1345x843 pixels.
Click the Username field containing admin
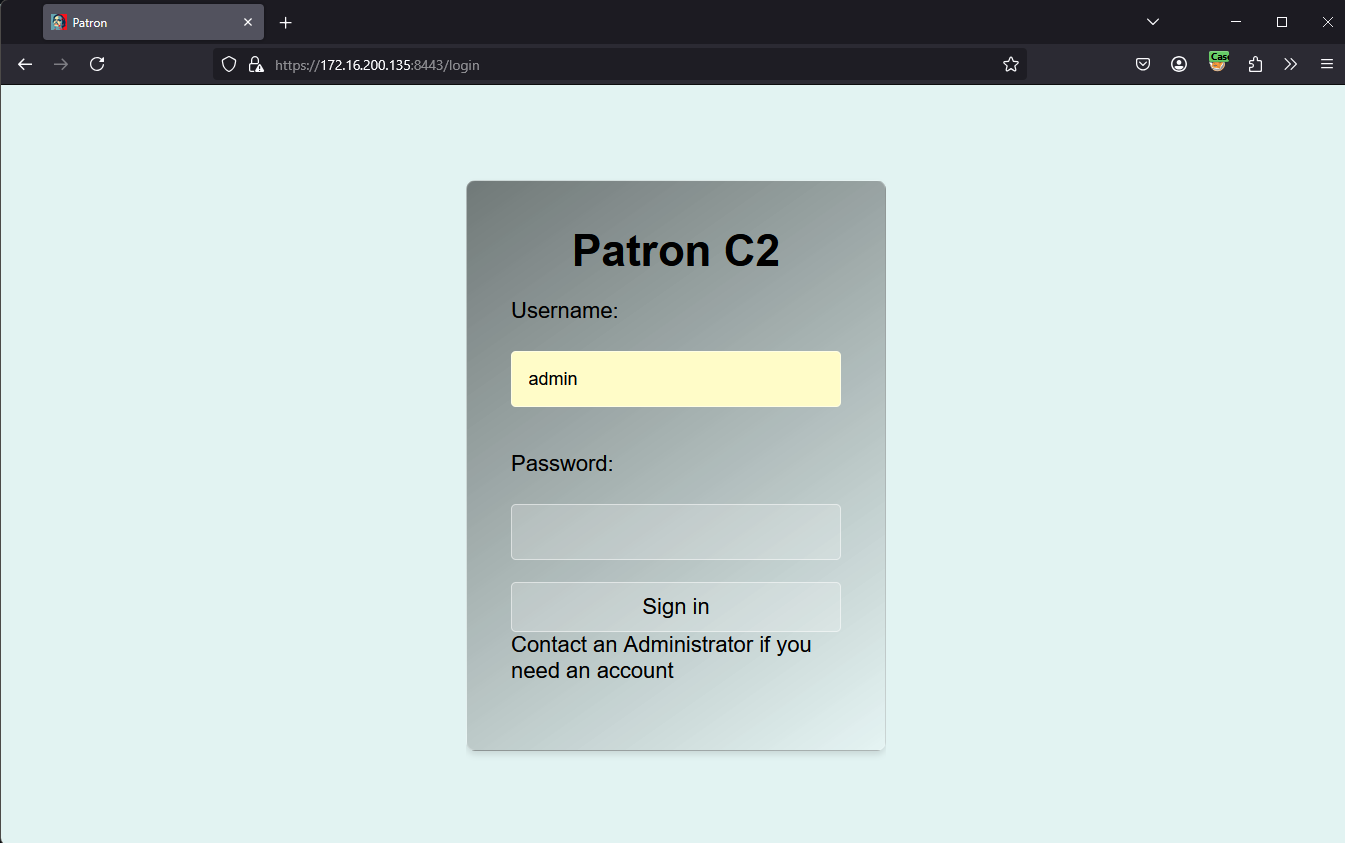pyautogui.click(x=676, y=379)
